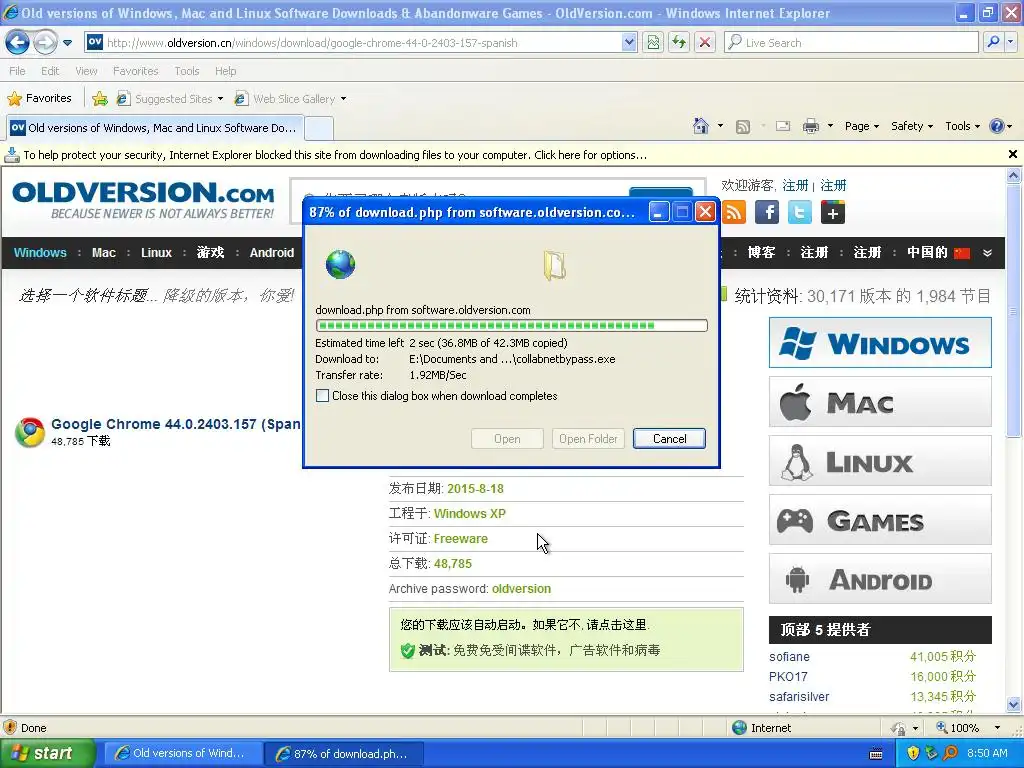Click the Linux link in site navigation
Viewport: 1024px width, 768px height.
[x=156, y=253]
